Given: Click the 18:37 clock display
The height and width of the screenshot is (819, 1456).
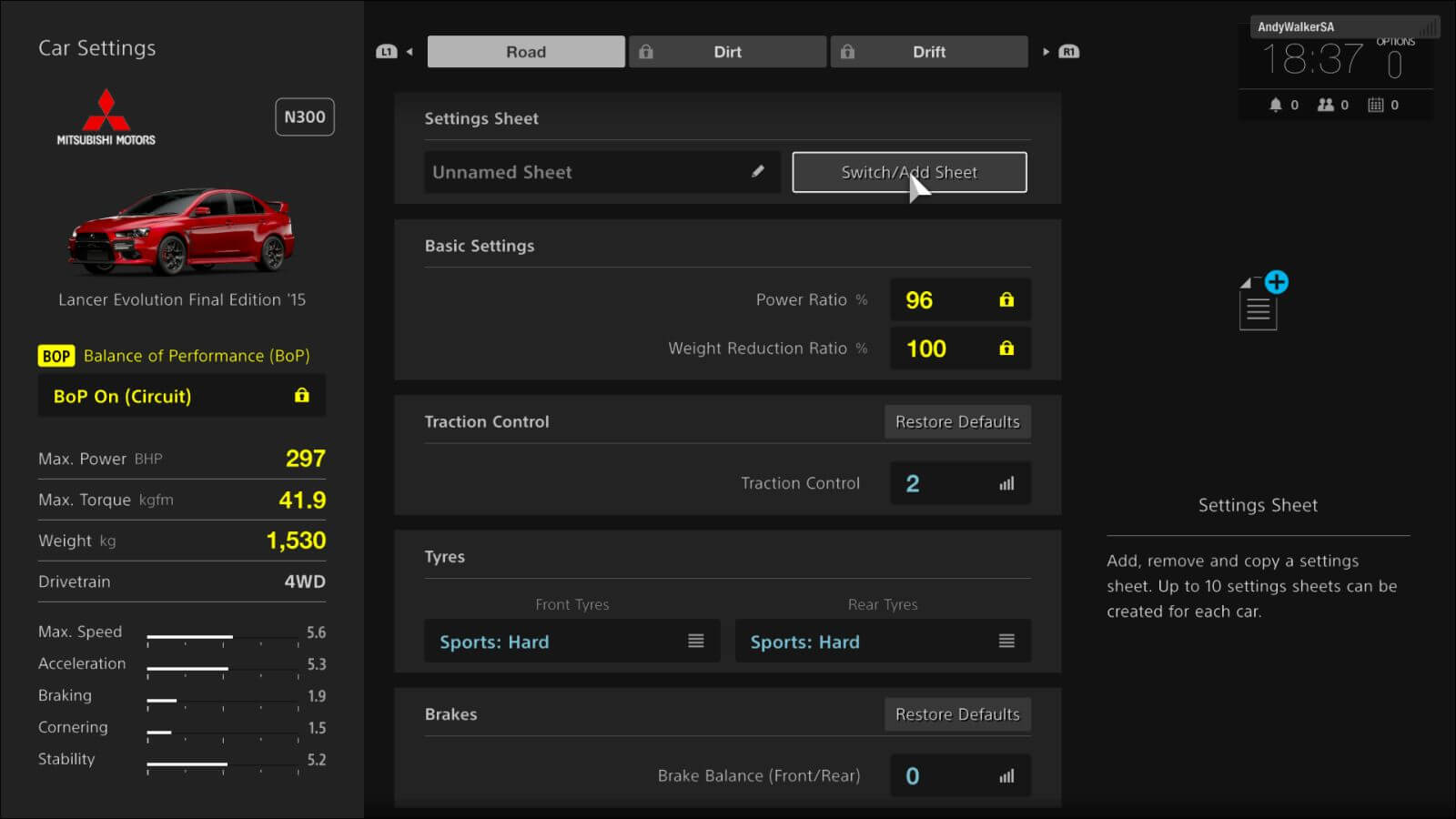Looking at the screenshot, I should pyautogui.click(x=1312, y=60).
